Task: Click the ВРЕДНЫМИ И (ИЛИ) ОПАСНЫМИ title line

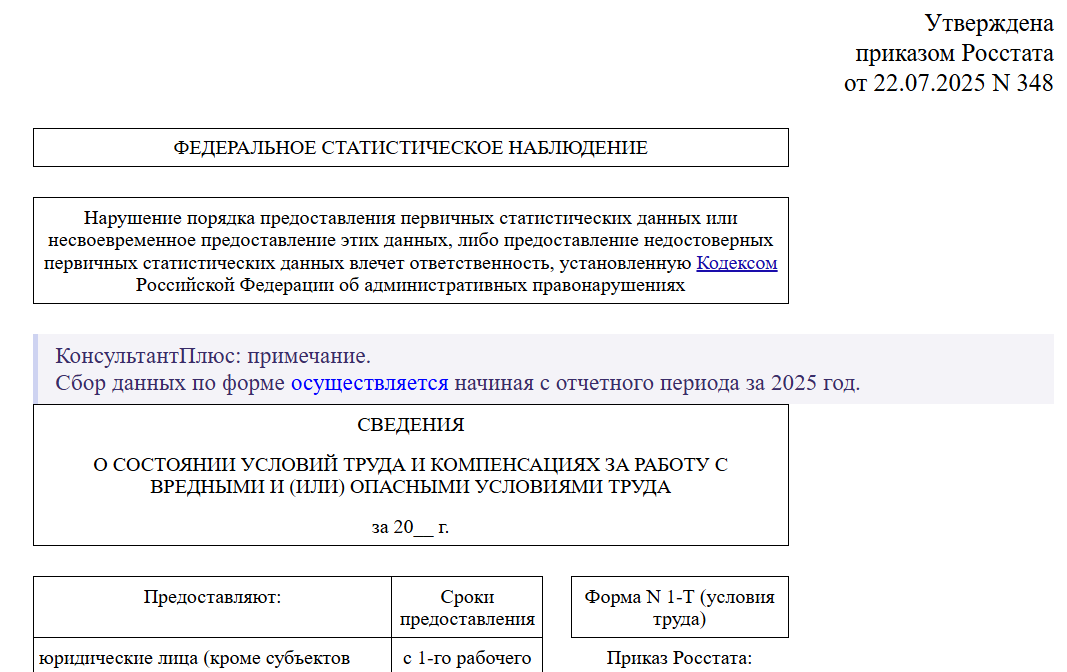Action: pos(410,487)
